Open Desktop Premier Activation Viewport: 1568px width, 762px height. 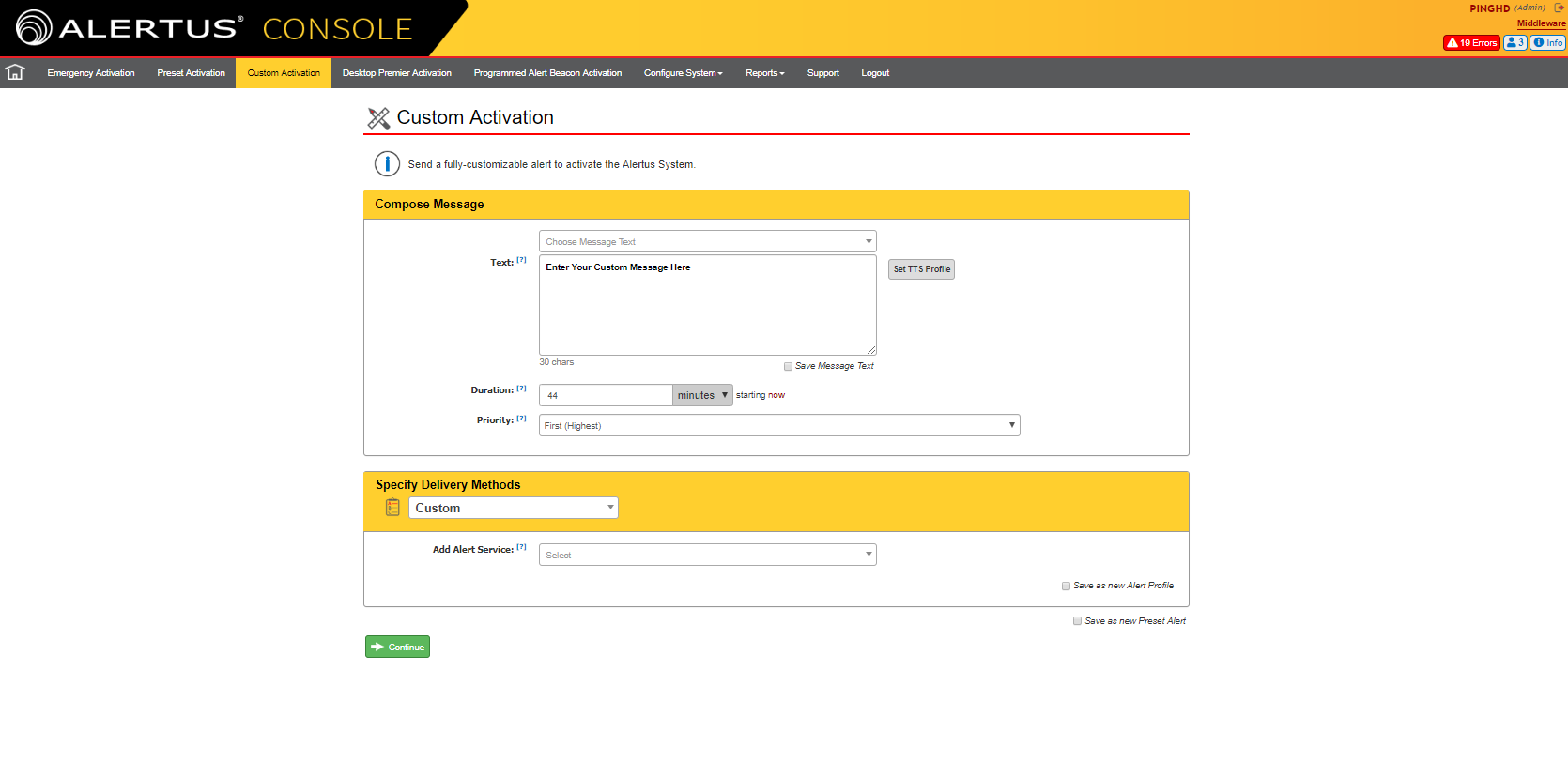point(396,72)
